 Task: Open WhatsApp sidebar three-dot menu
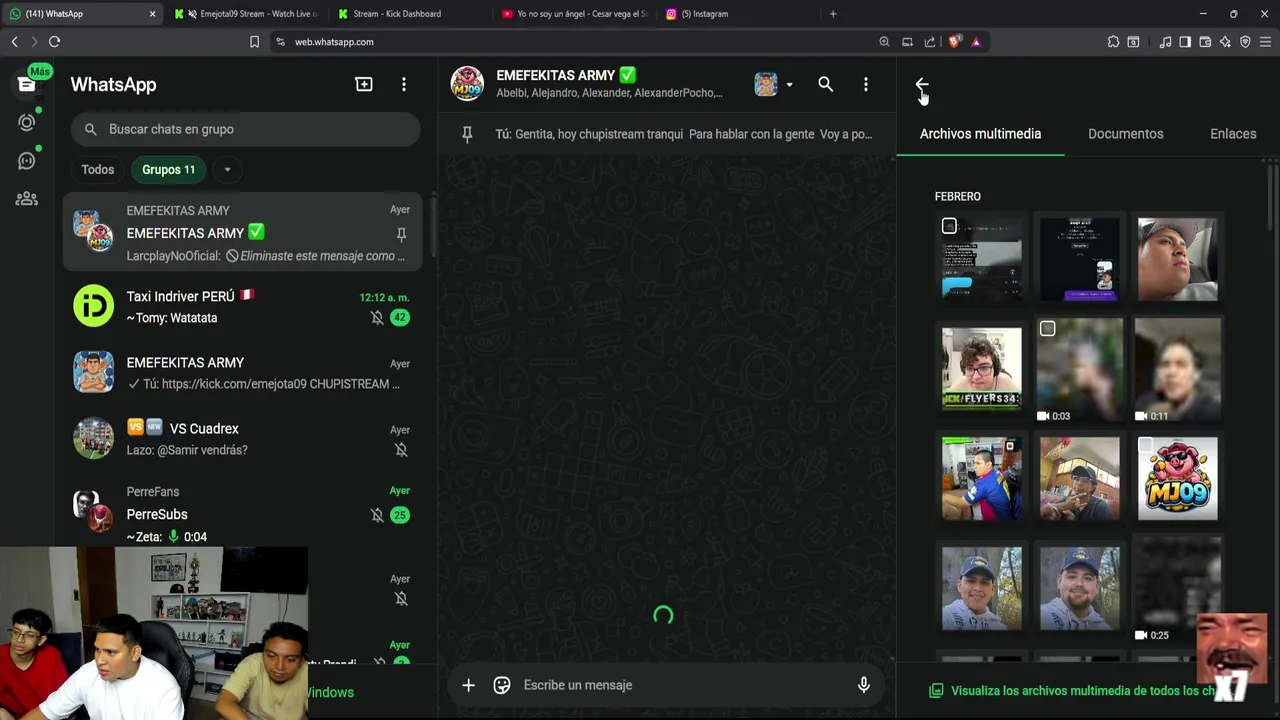click(404, 85)
